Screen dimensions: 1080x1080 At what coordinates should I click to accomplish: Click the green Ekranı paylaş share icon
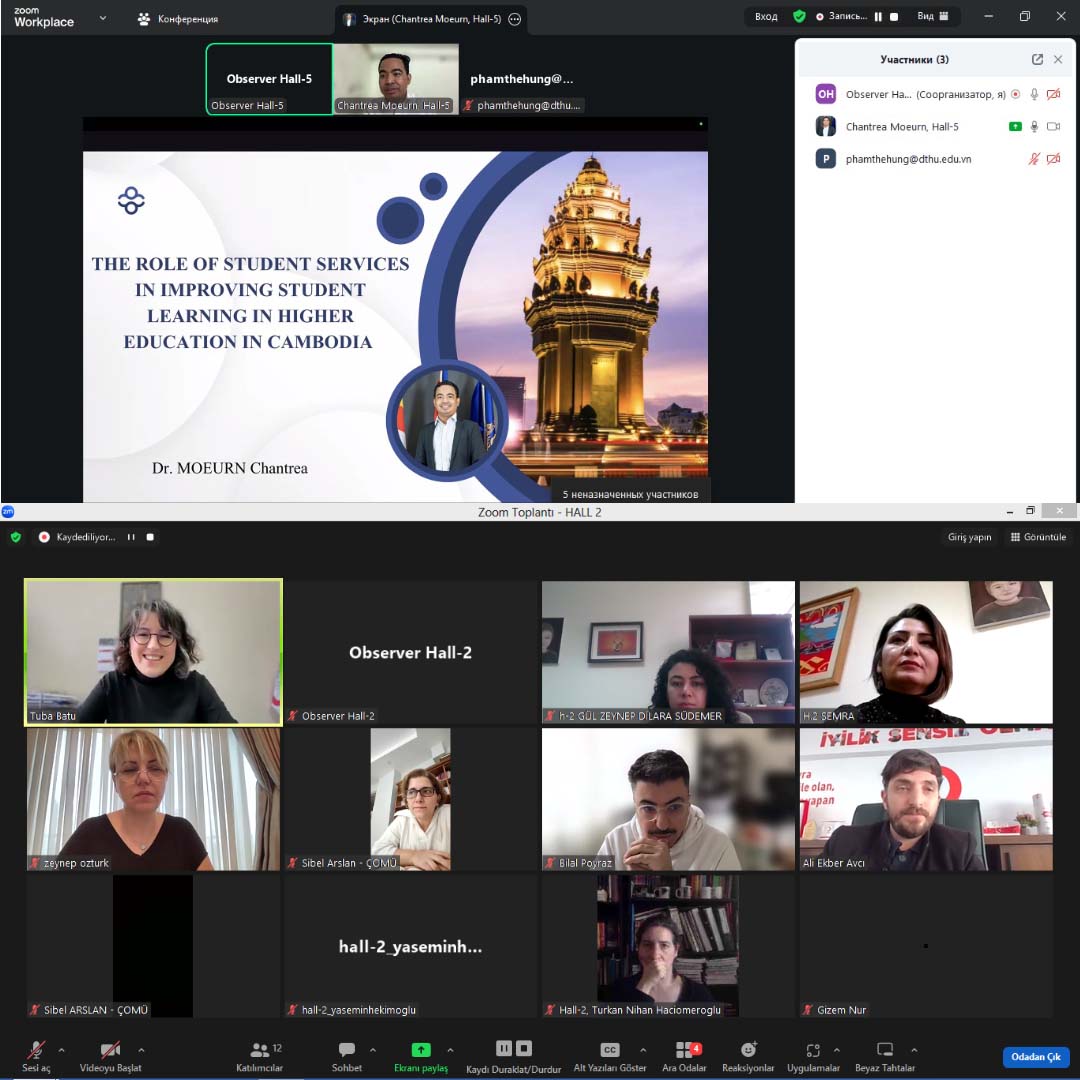421,1050
